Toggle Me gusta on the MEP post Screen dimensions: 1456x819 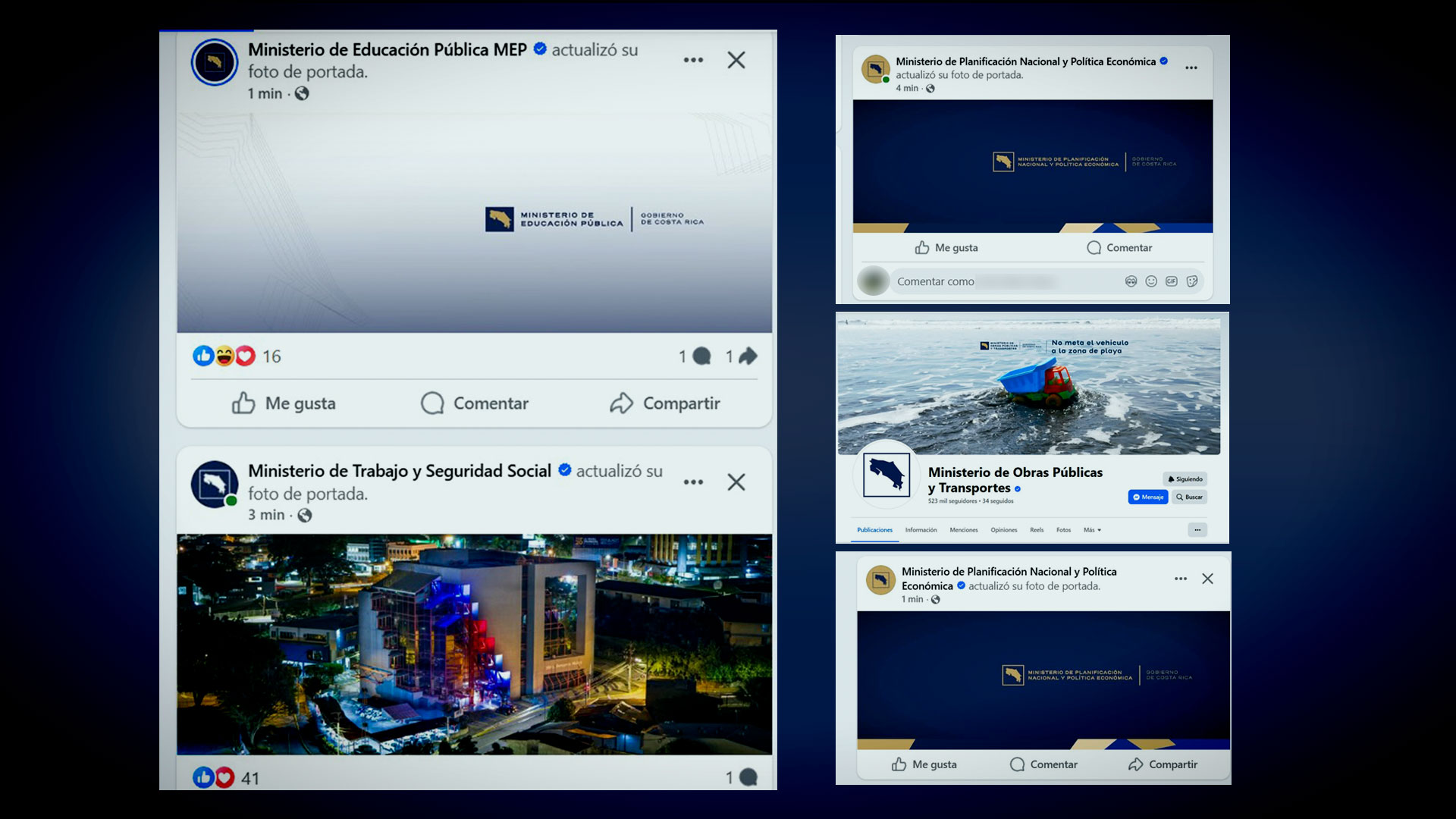coord(284,403)
